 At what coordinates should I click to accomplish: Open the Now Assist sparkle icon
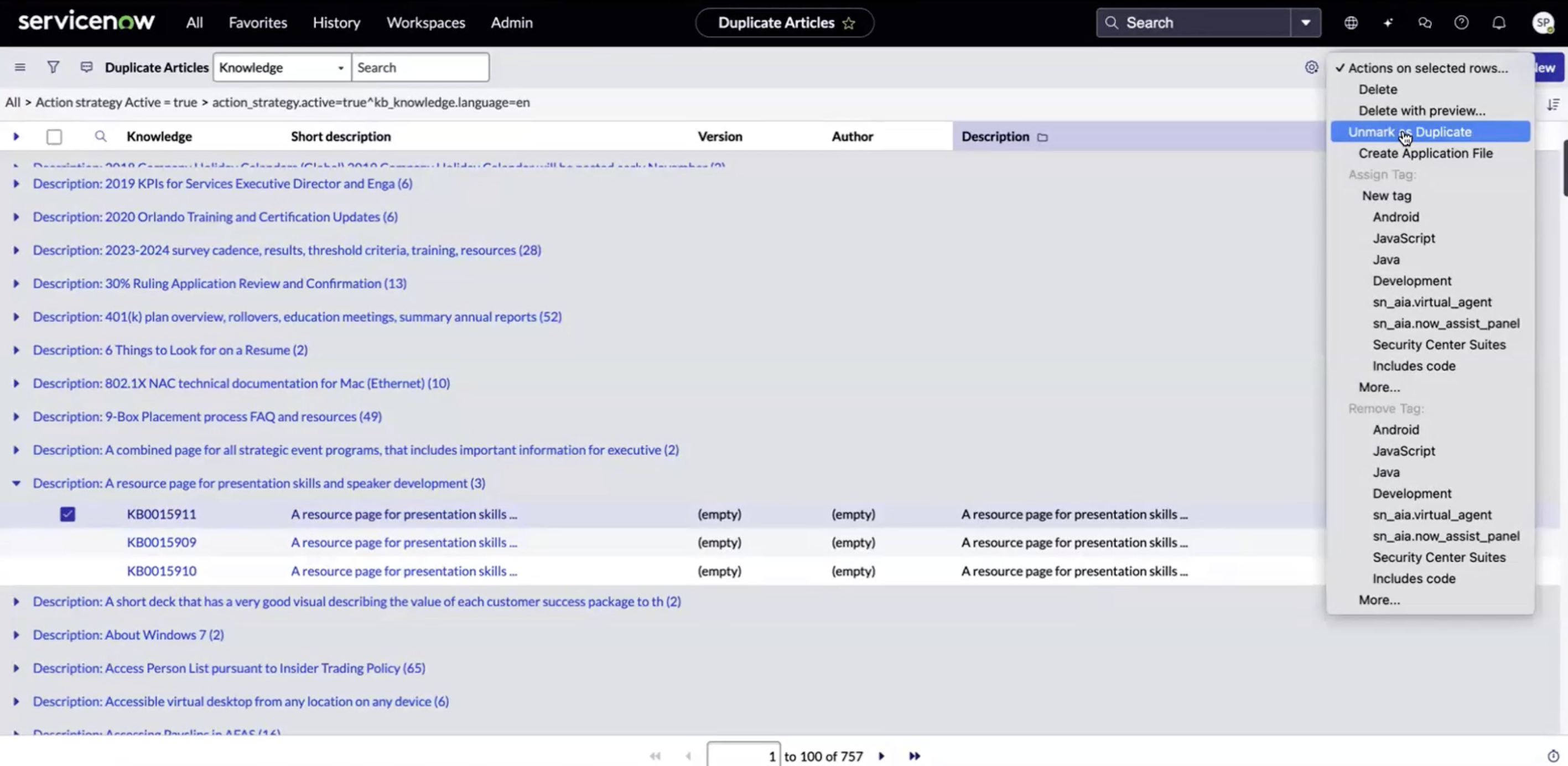[1388, 23]
